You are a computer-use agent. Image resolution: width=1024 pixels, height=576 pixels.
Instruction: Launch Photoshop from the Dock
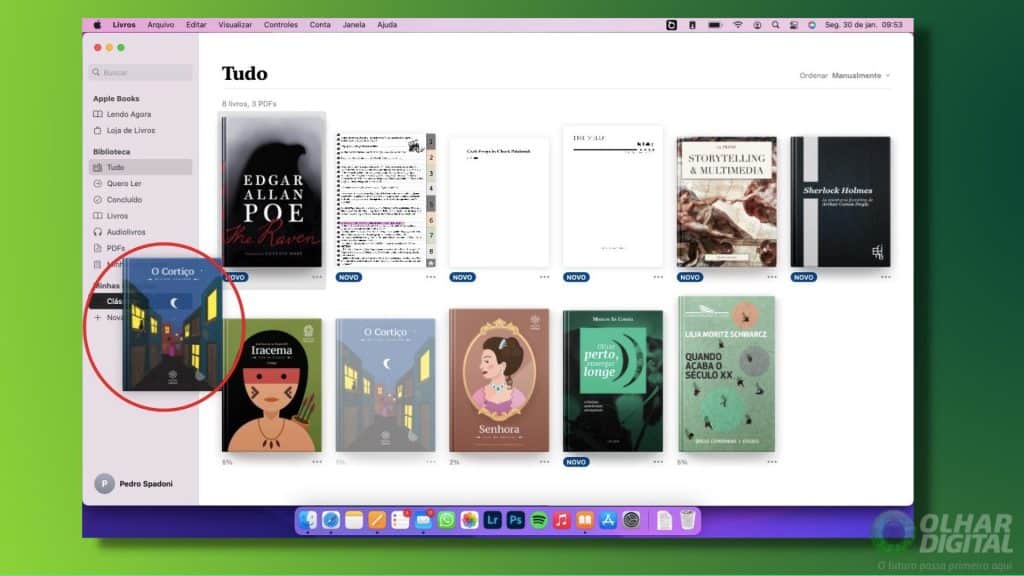(x=515, y=520)
